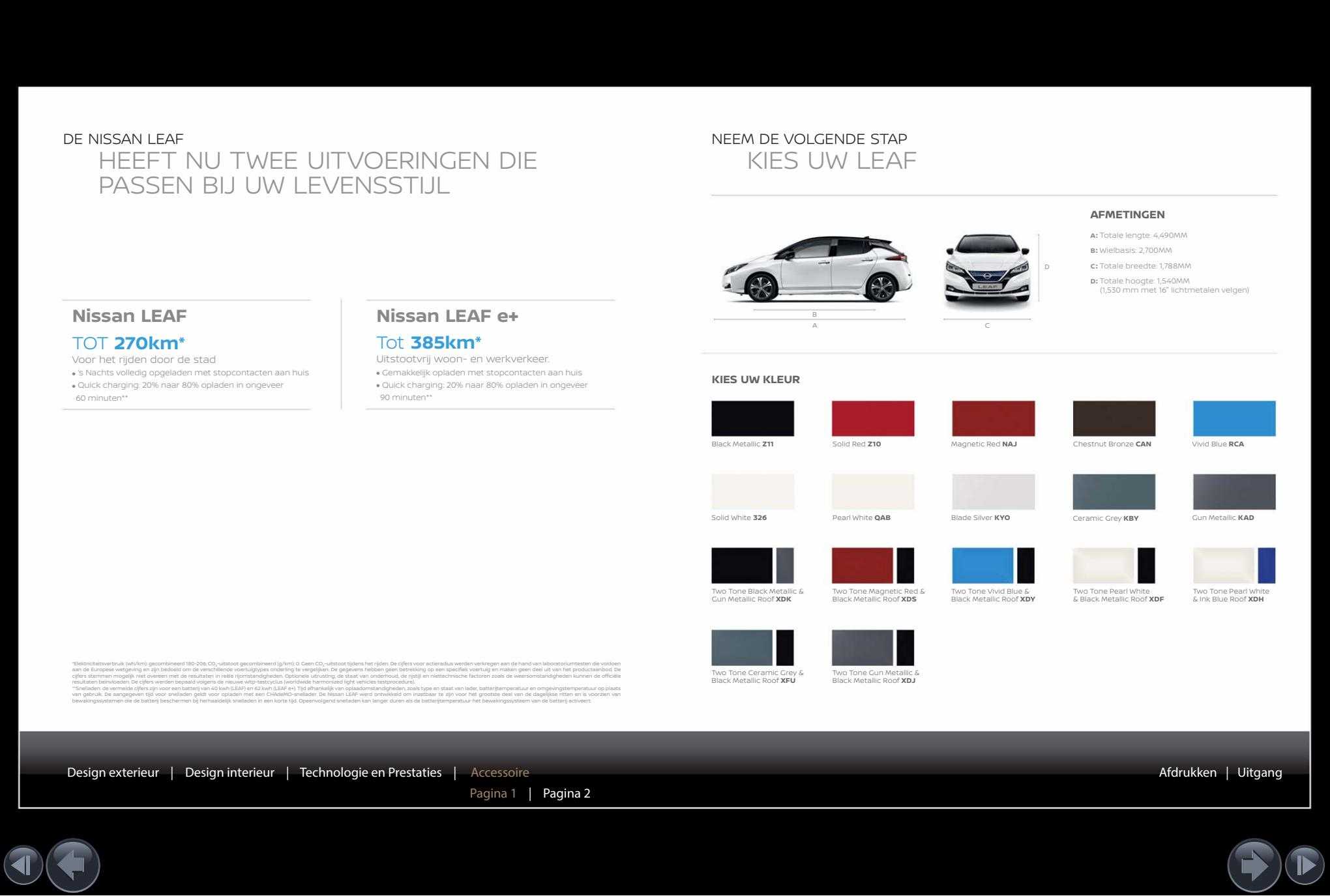Select Ceramic Grey KBY swatch
This screenshot has width=1330, height=896.
click(x=1114, y=492)
